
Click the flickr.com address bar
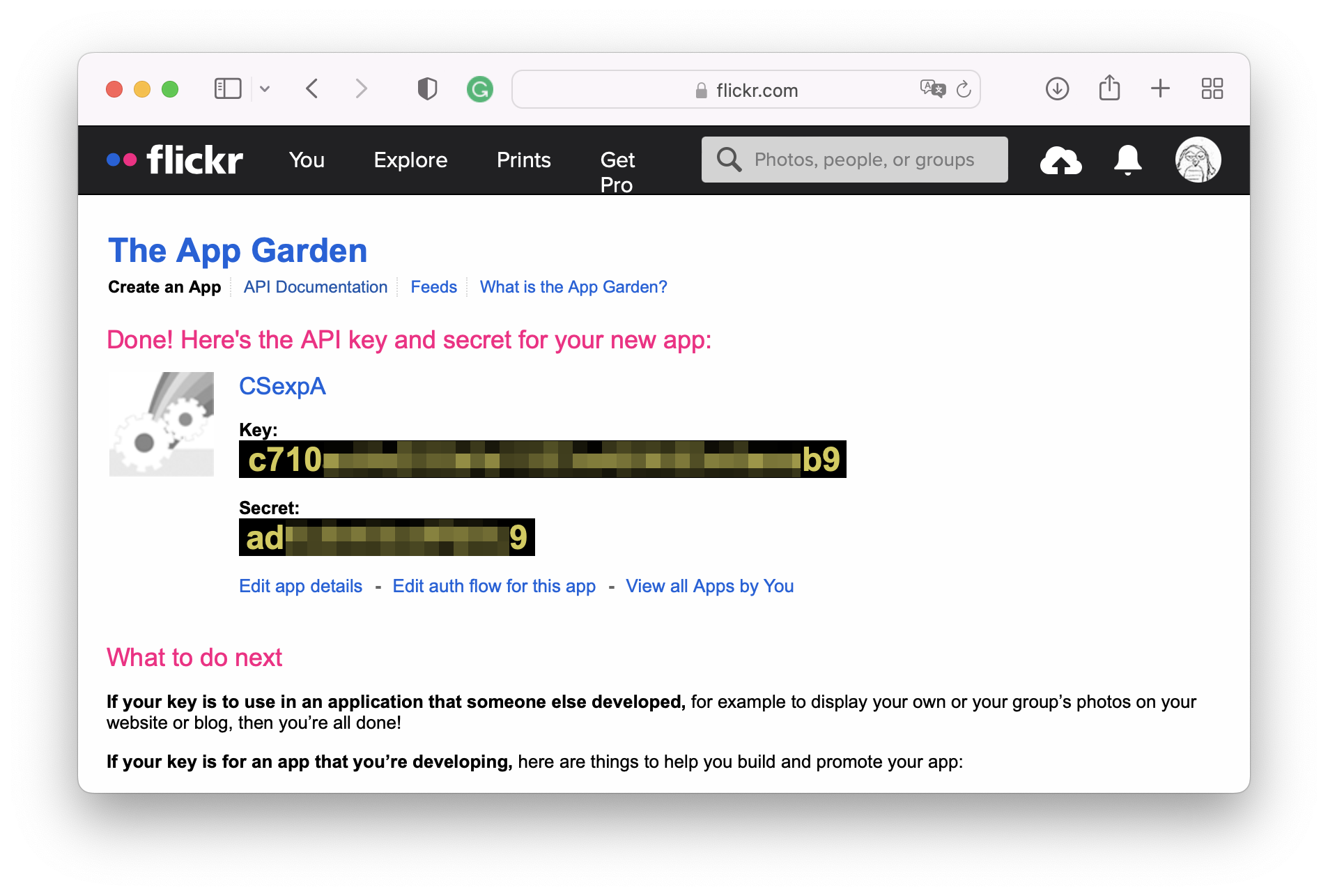[746, 89]
